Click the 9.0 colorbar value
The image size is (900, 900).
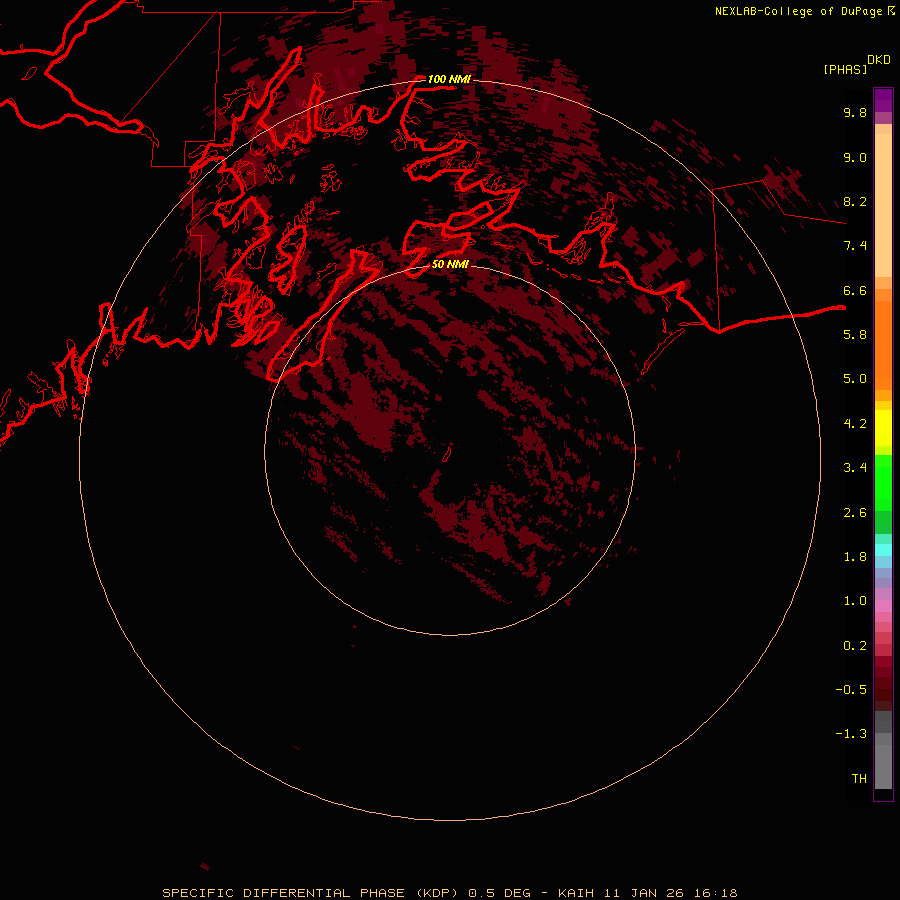[x=855, y=158]
